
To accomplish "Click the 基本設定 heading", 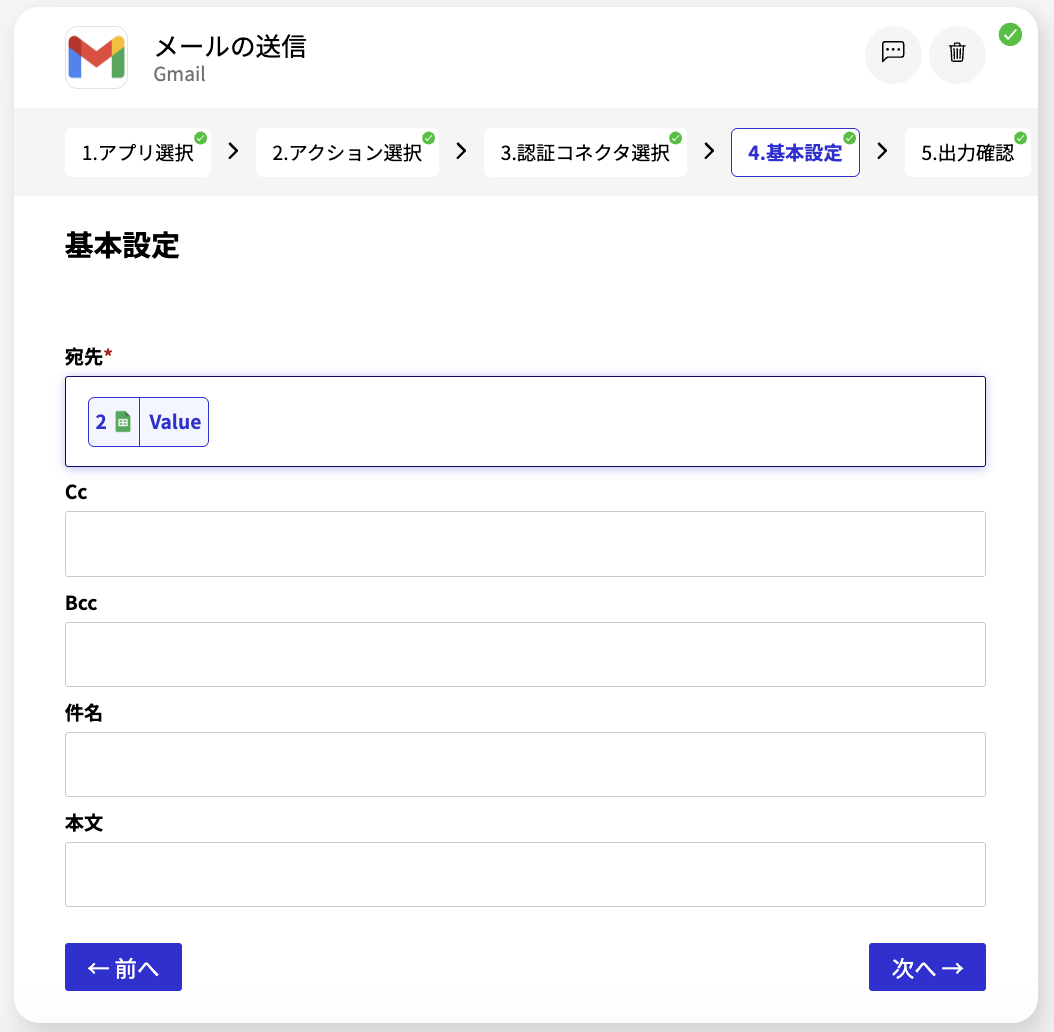I will pos(122,245).
